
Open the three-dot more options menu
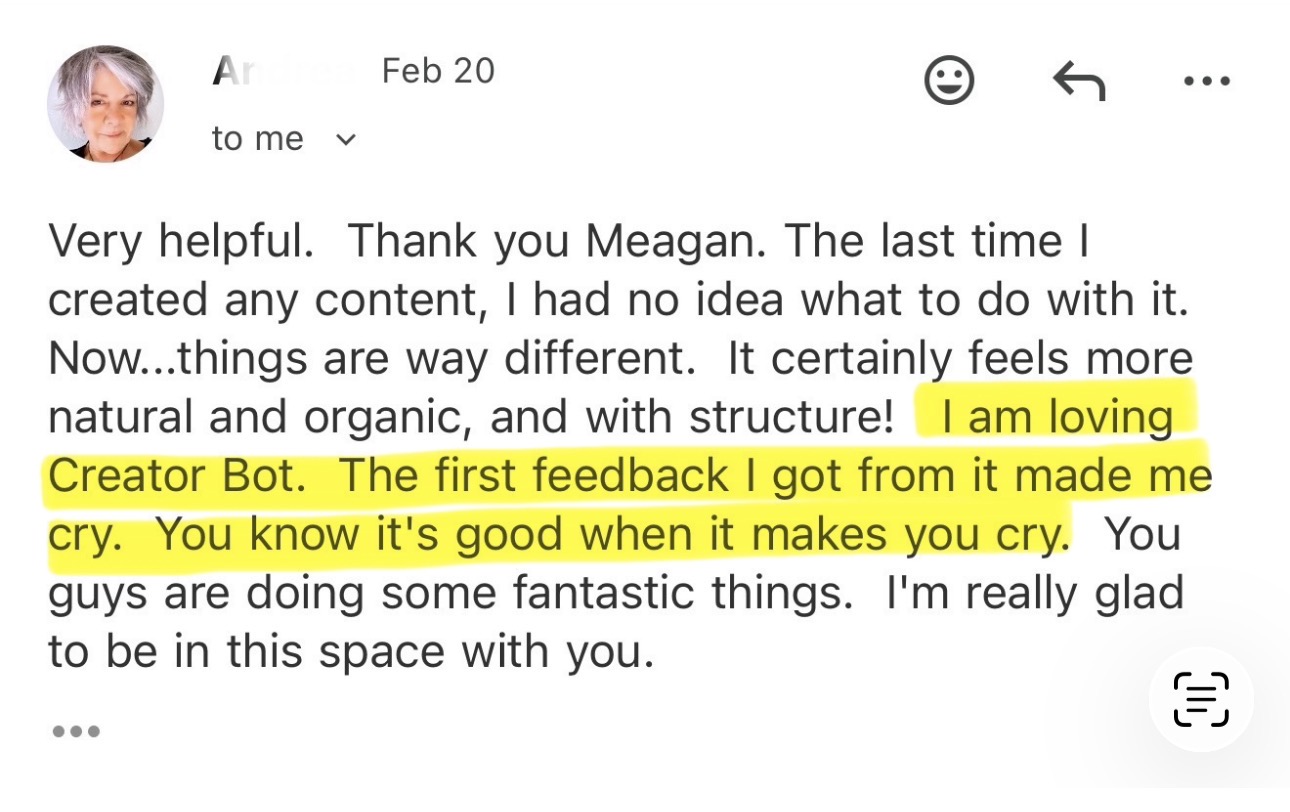pyautogui.click(x=1206, y=81)
